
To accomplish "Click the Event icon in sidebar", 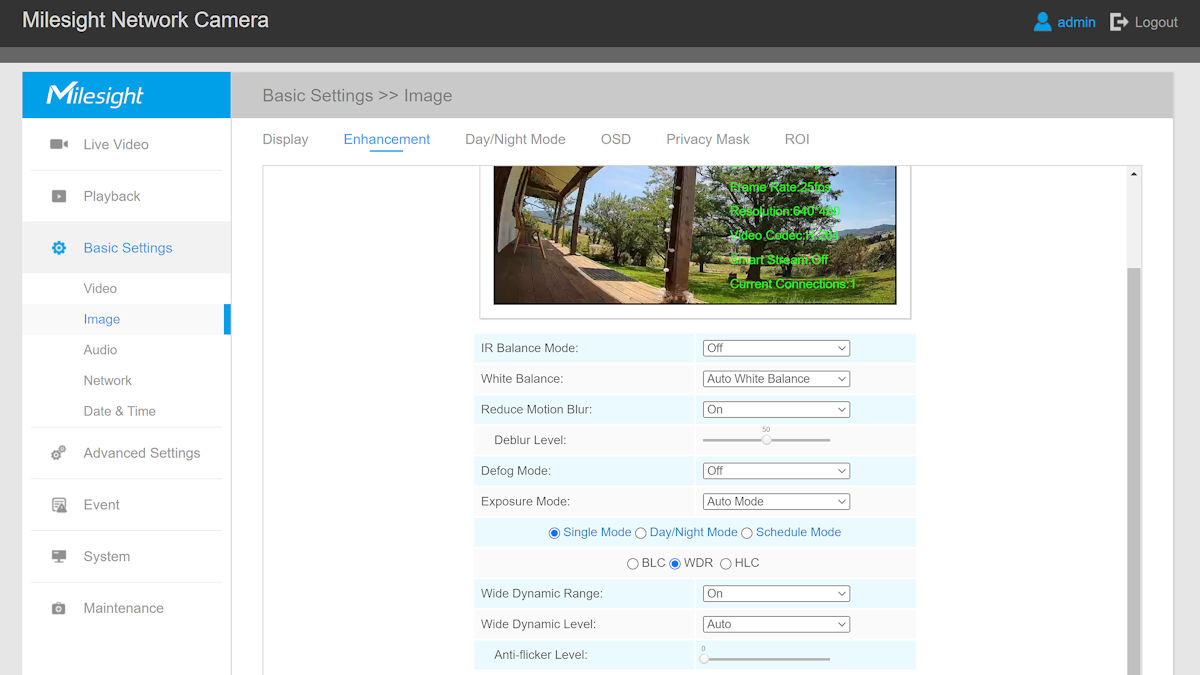I will point(59,505).
